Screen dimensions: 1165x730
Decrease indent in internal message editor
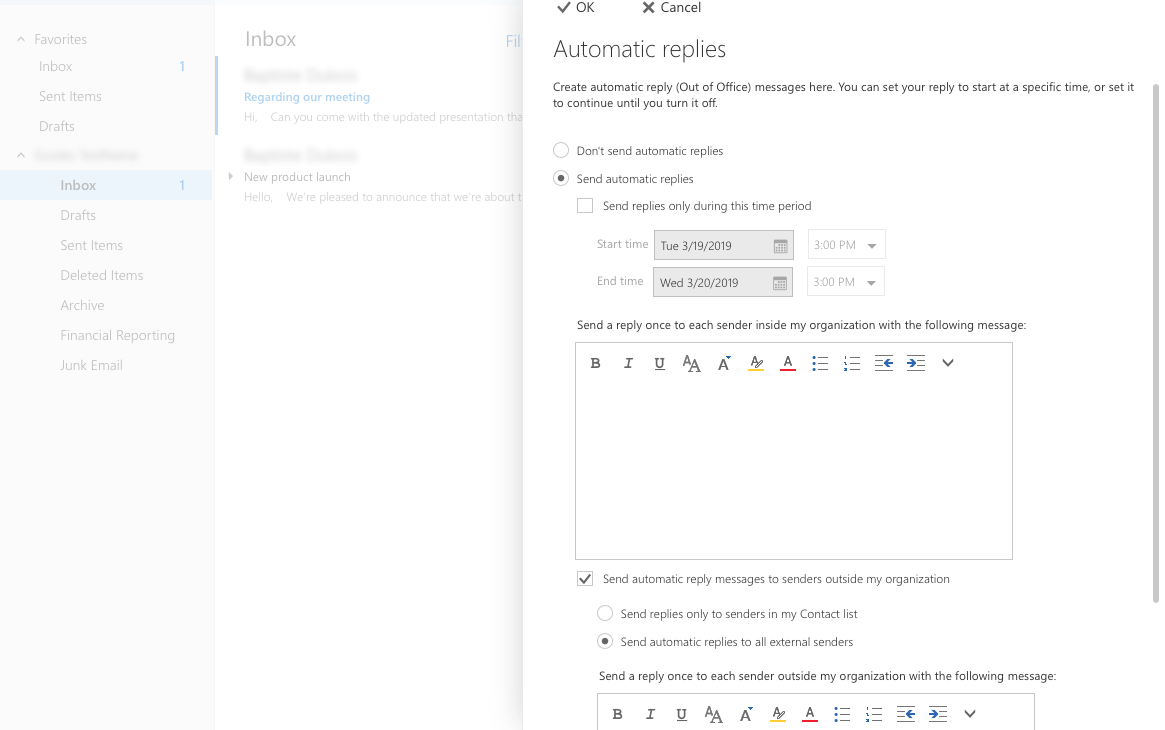884,363
